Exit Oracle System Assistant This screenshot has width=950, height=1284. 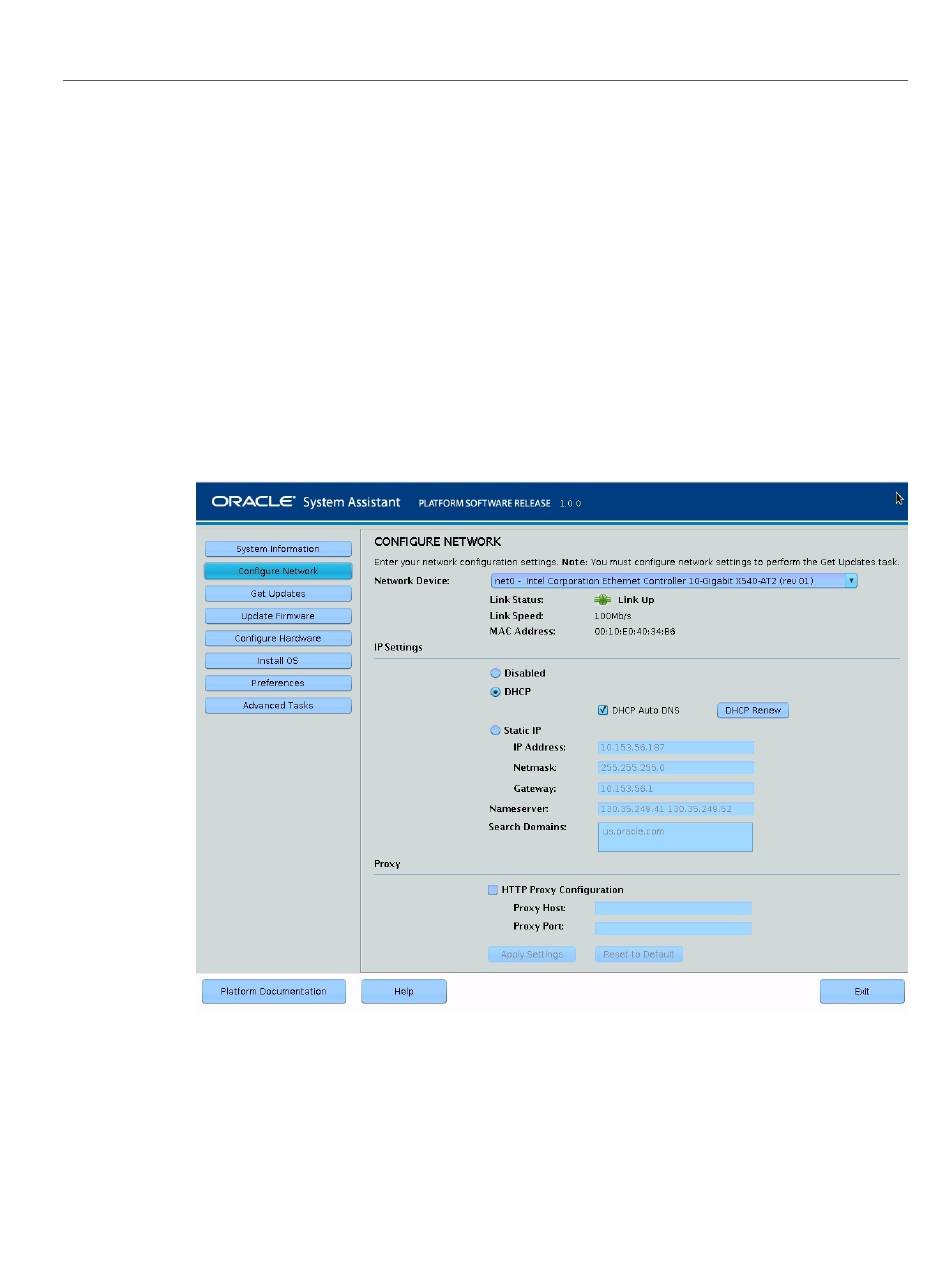pos(862,992)
